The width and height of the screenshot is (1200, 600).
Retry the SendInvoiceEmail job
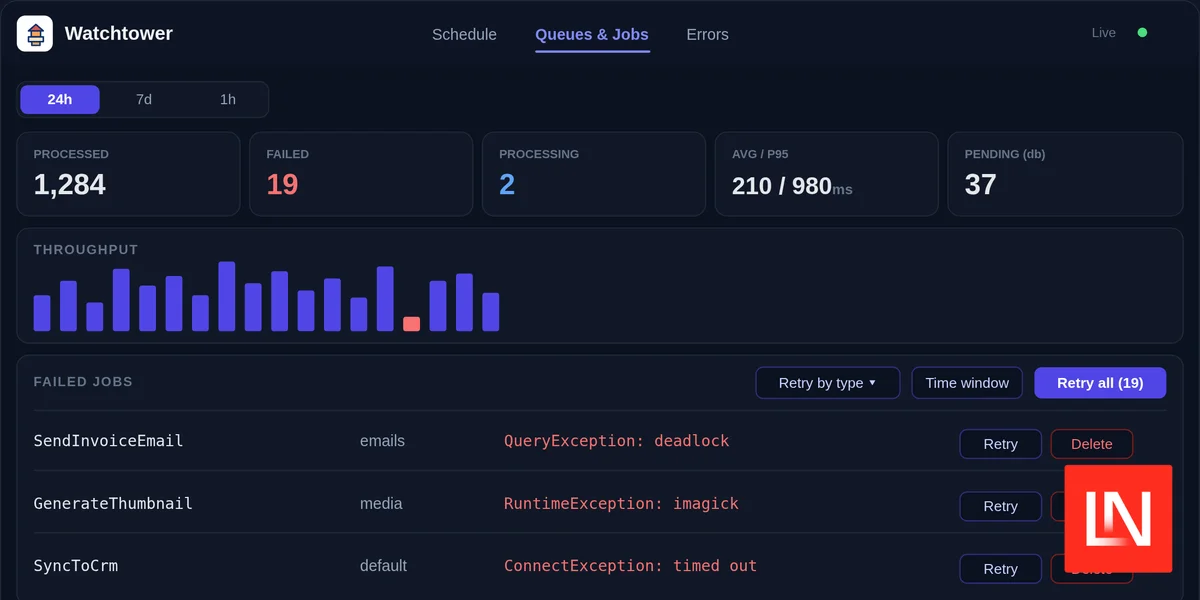click(1000, 444)
